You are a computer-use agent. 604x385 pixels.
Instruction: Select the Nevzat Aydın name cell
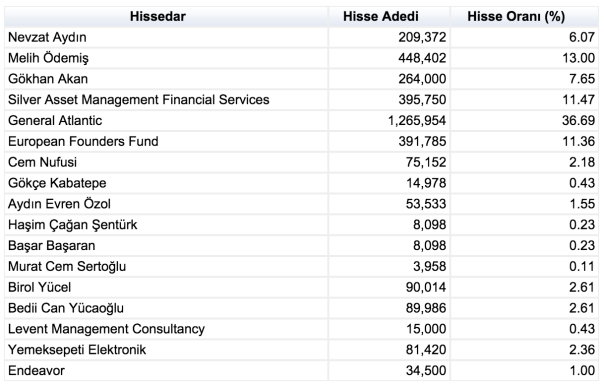coord(166,37)
